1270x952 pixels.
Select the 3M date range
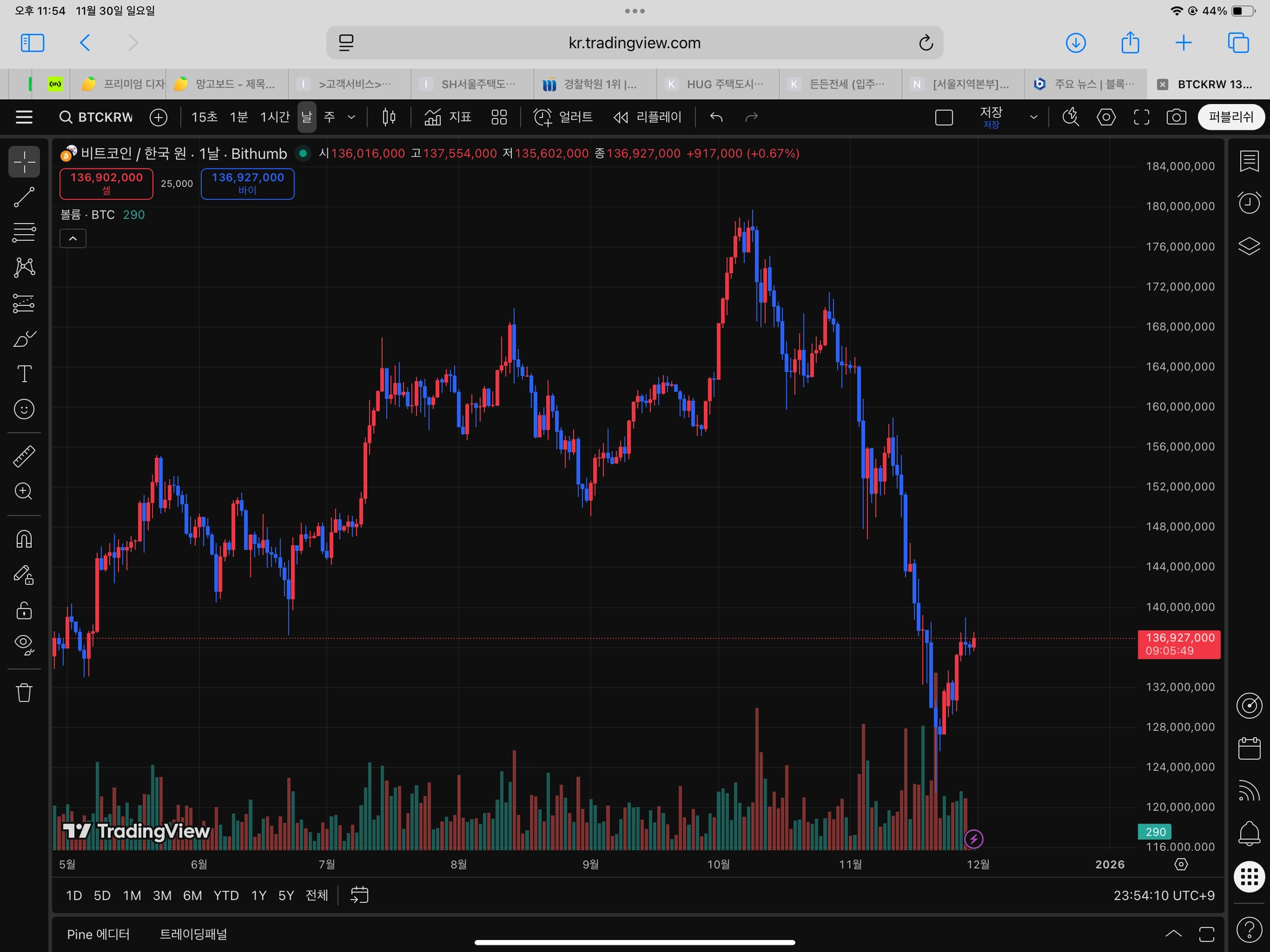pos(162,895)
